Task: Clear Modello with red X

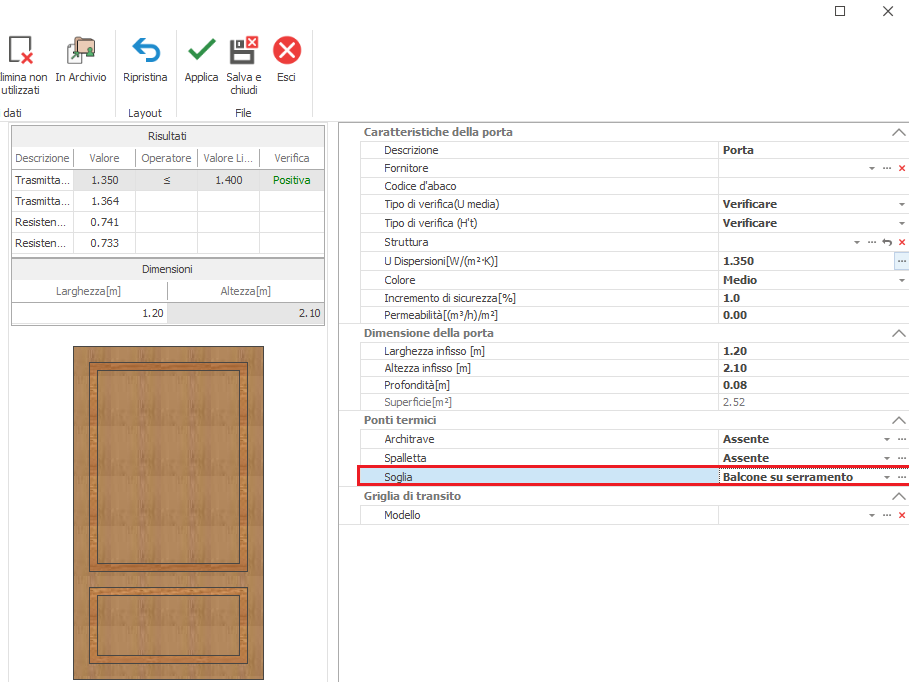Action: [901, 515]
